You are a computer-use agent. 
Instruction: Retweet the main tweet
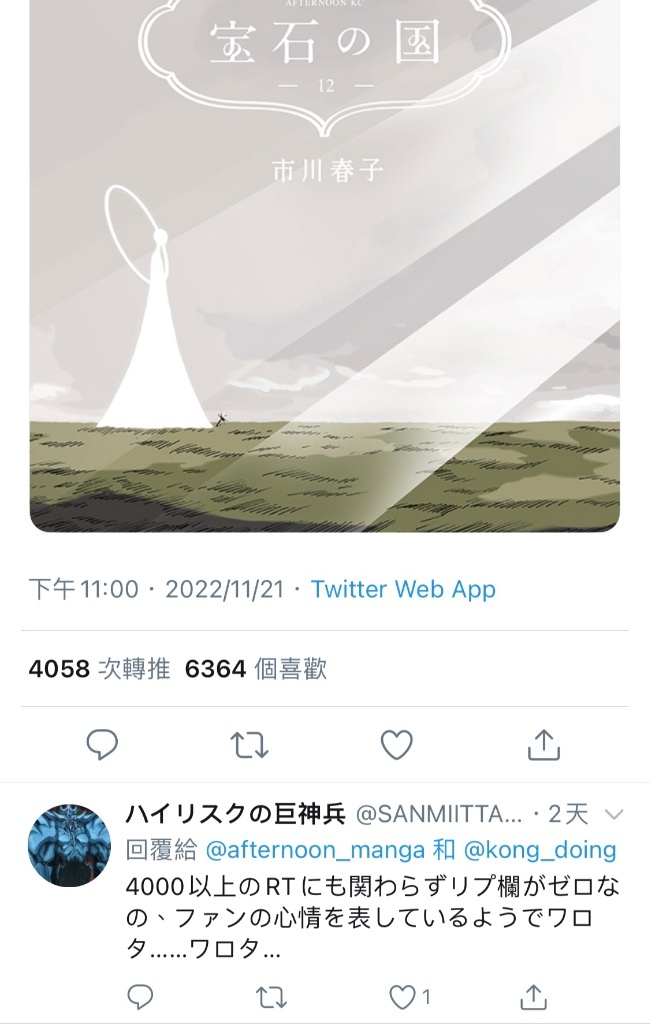249,744
